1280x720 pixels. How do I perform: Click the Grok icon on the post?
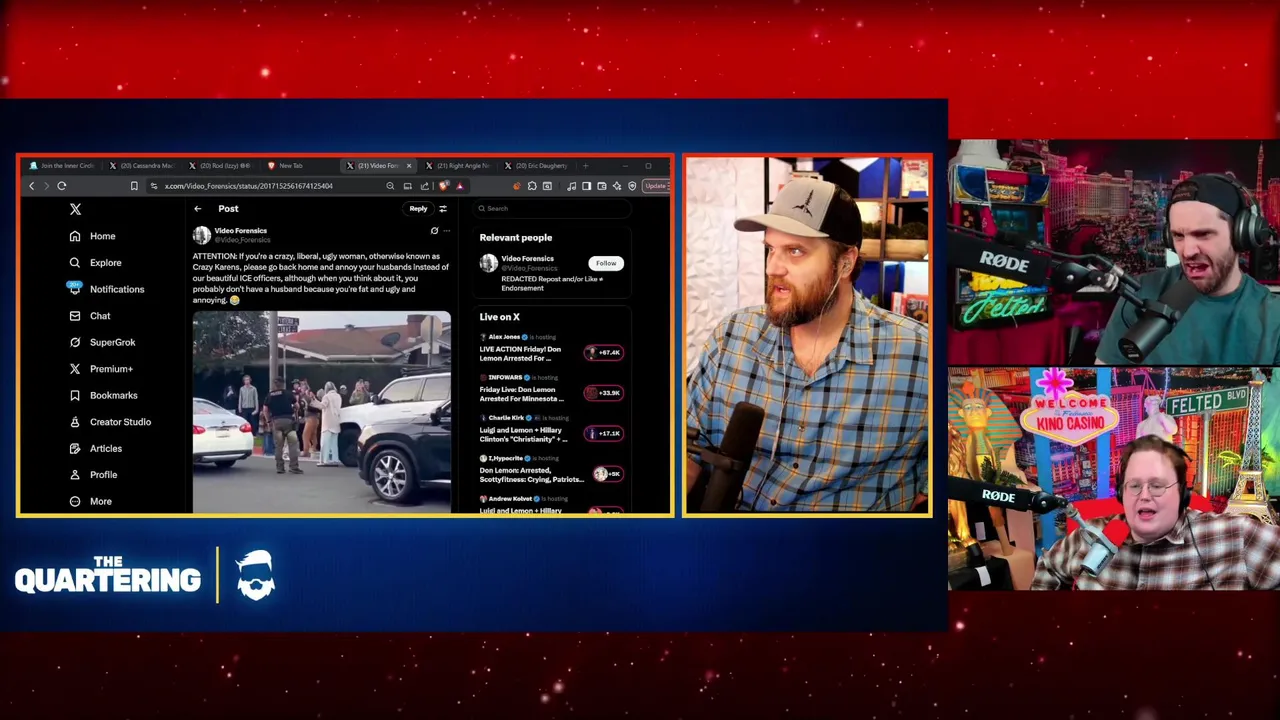tap(434, 231)
